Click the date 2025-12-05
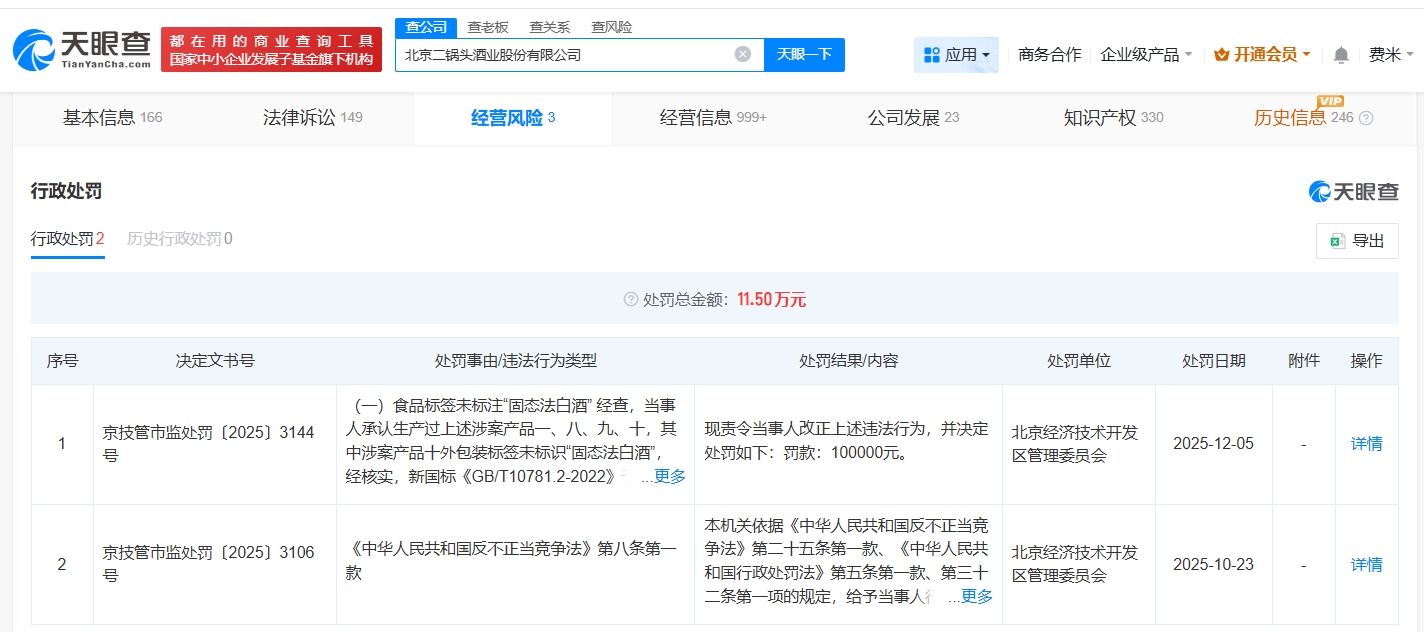Screen dimensions: 1424x632 pos(1213,444)
